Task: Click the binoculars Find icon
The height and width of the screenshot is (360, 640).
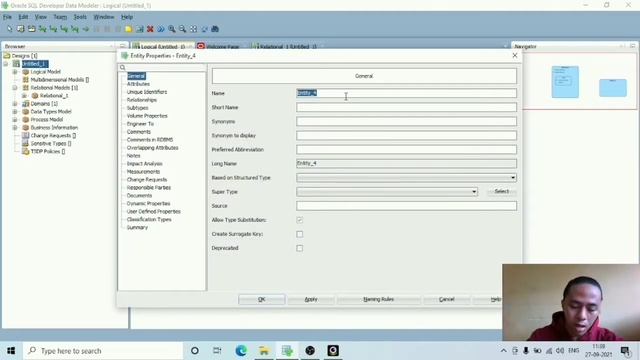Action: (x=215, y=29)
